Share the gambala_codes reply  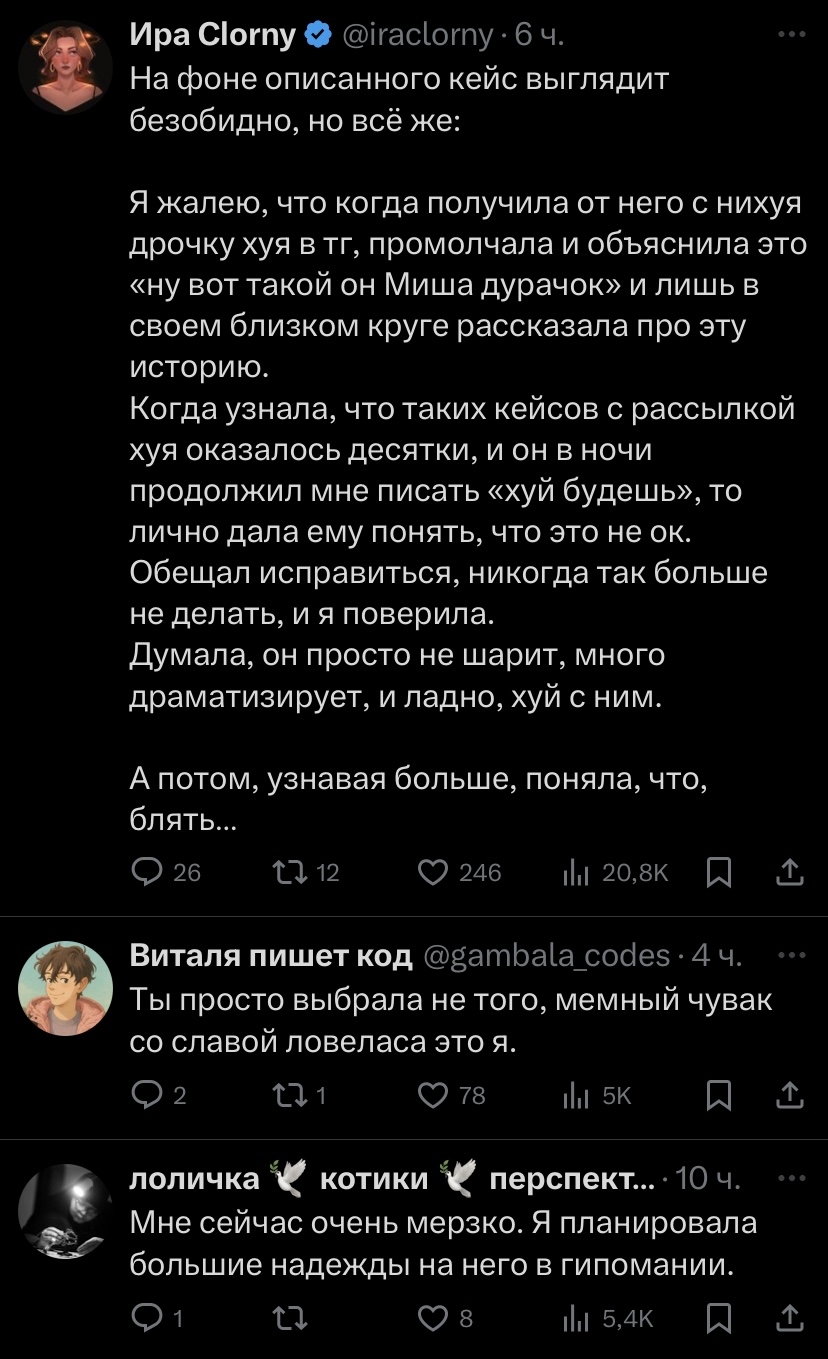click(x=790, y=1096)
